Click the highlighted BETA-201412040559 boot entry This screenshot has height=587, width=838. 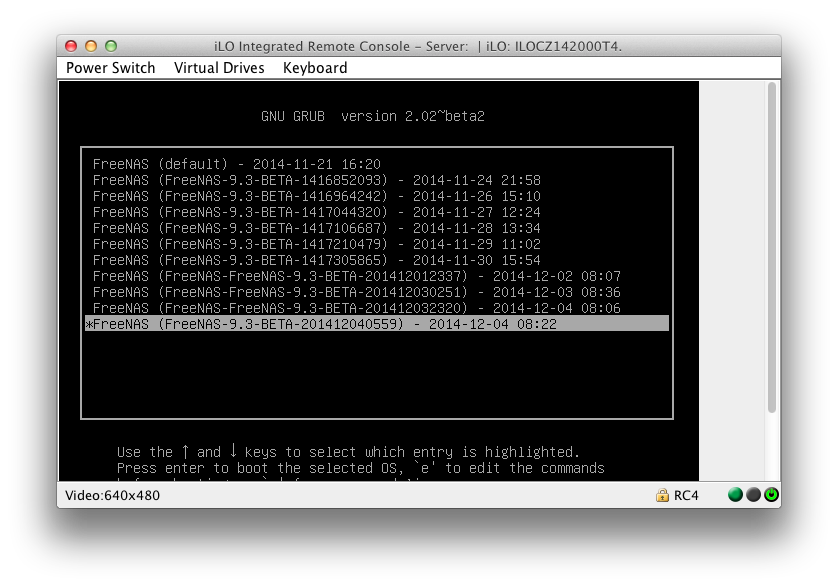click(x=377, y=323)
